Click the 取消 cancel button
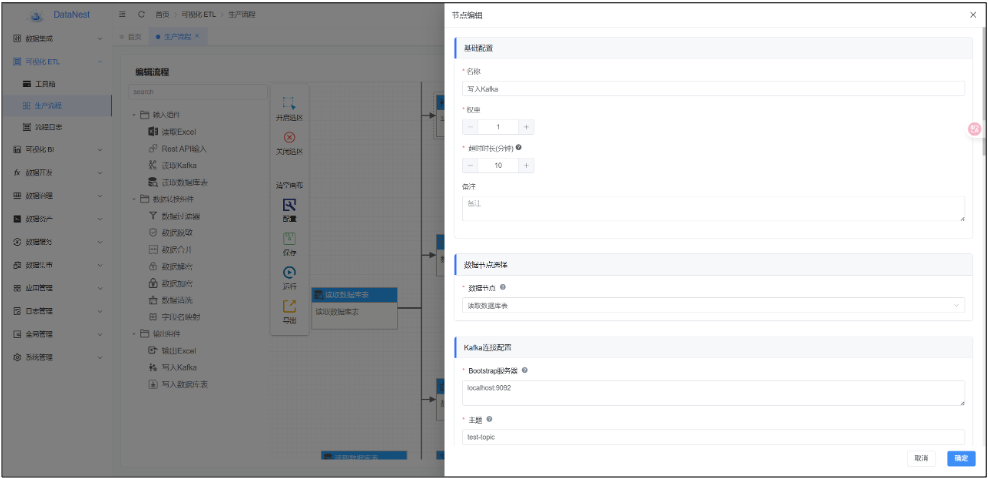The width and height of the screenshot is (988, 478). (x=921, y=458)
